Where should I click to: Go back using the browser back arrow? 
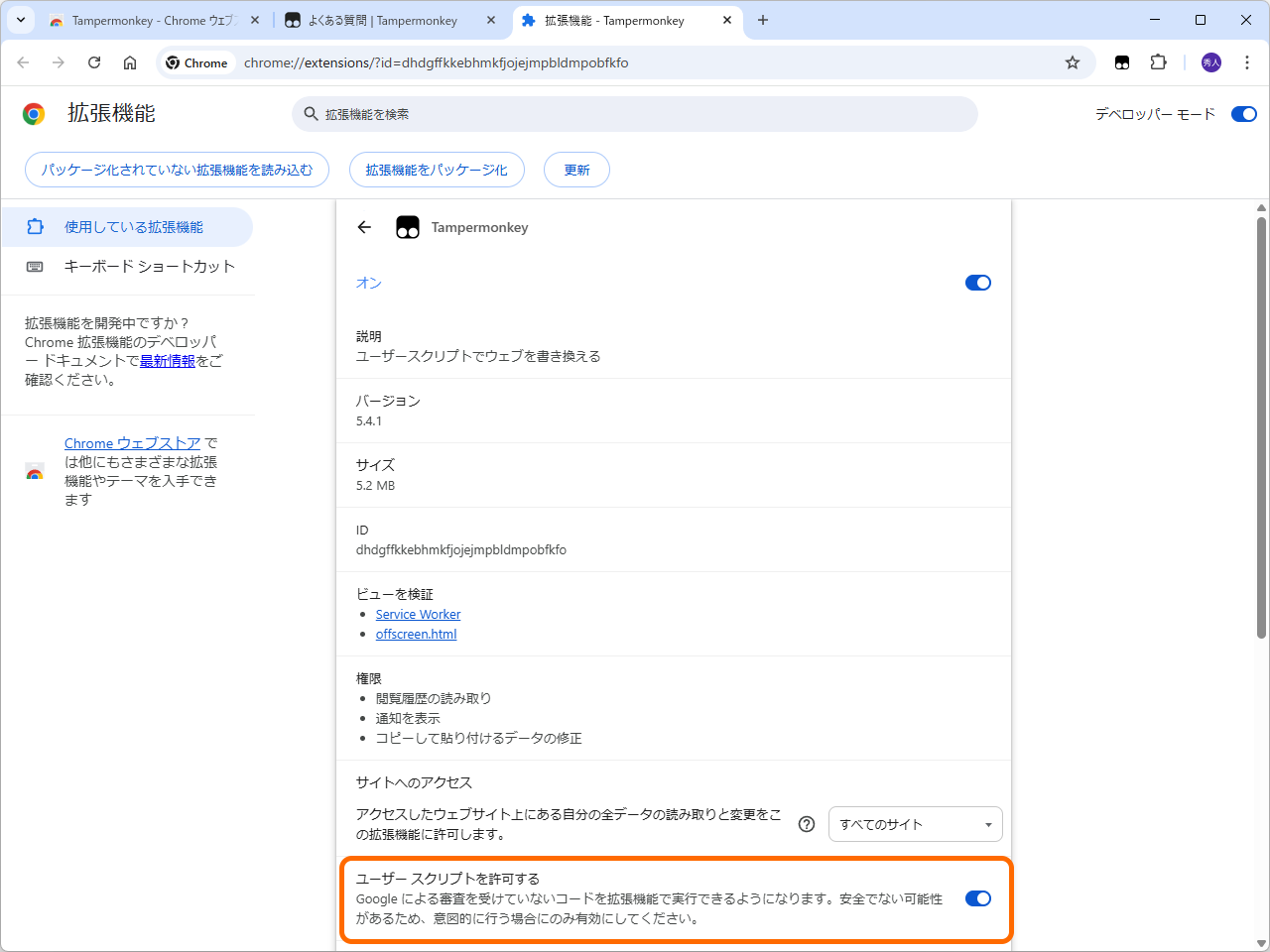point(23,61)
